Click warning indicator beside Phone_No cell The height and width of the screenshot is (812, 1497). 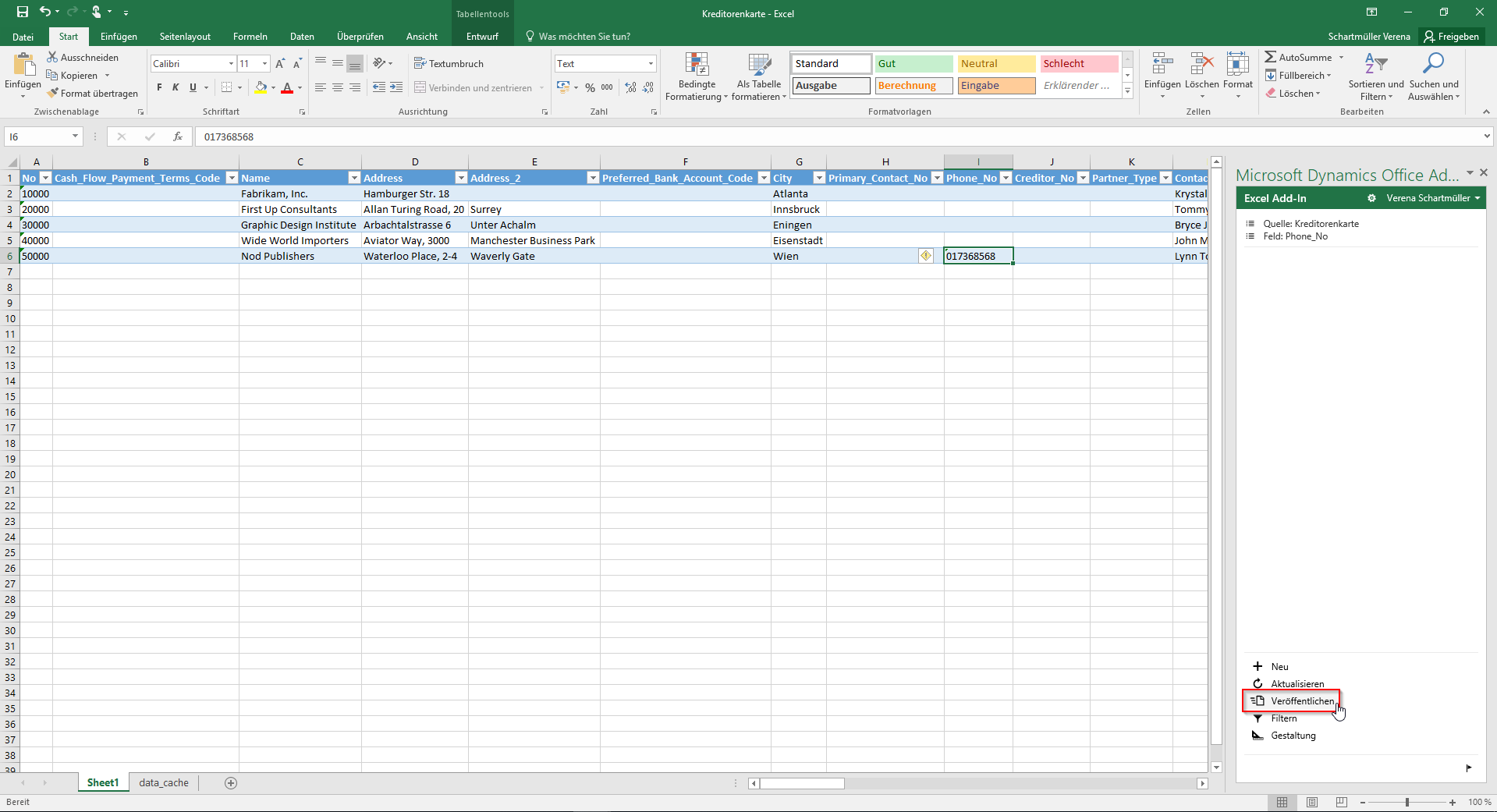926,255
